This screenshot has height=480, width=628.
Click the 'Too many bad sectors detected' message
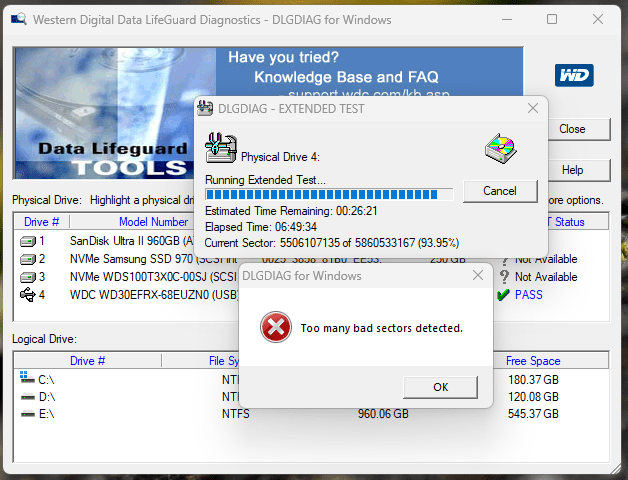pos(382,328)
